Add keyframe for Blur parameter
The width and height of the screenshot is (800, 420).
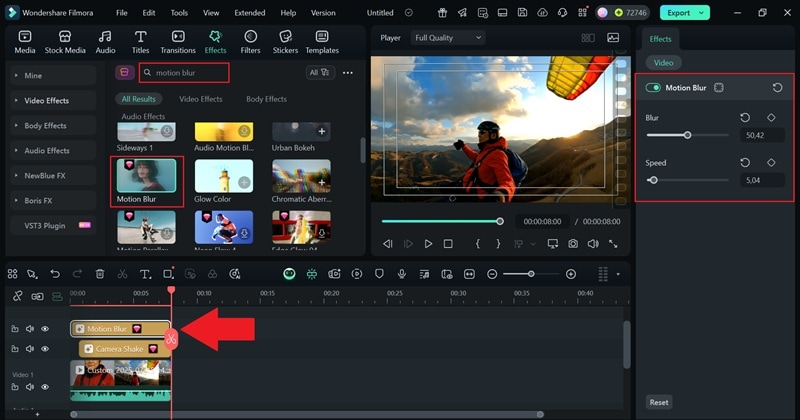(771, 117)
